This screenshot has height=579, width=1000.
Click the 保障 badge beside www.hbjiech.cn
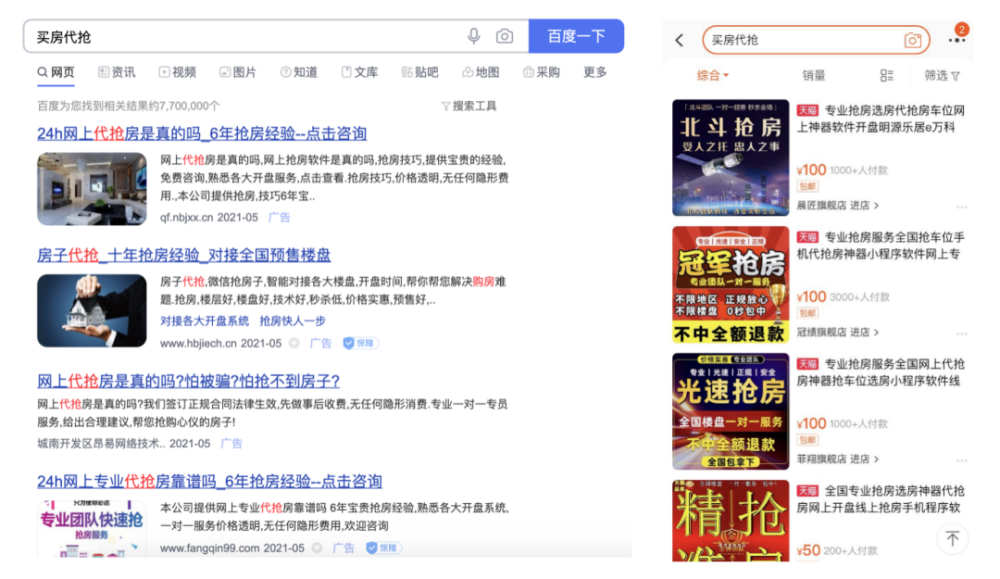tap(360, 343)
